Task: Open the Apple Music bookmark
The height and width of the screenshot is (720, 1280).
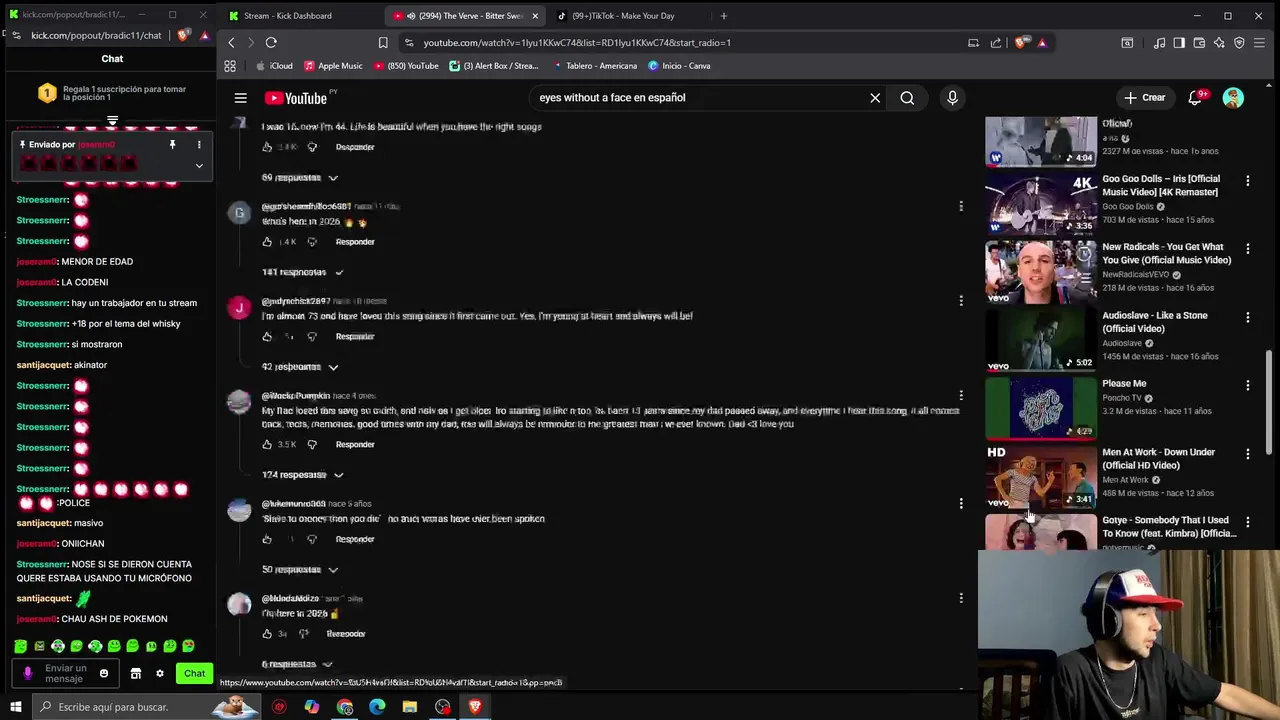Action: [x=332, y=66]
